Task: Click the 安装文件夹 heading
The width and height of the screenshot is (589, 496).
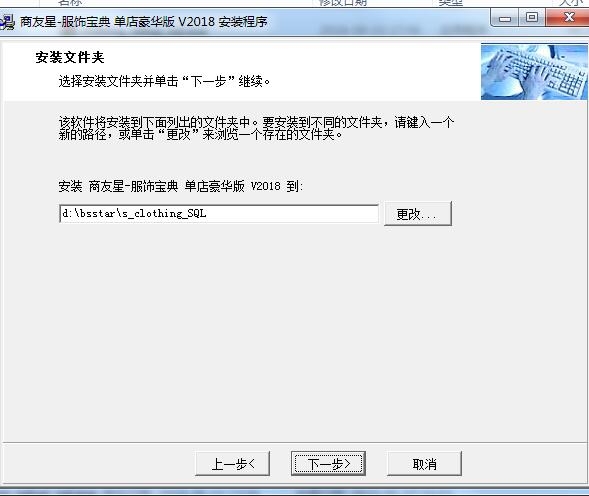Action: 70,57
